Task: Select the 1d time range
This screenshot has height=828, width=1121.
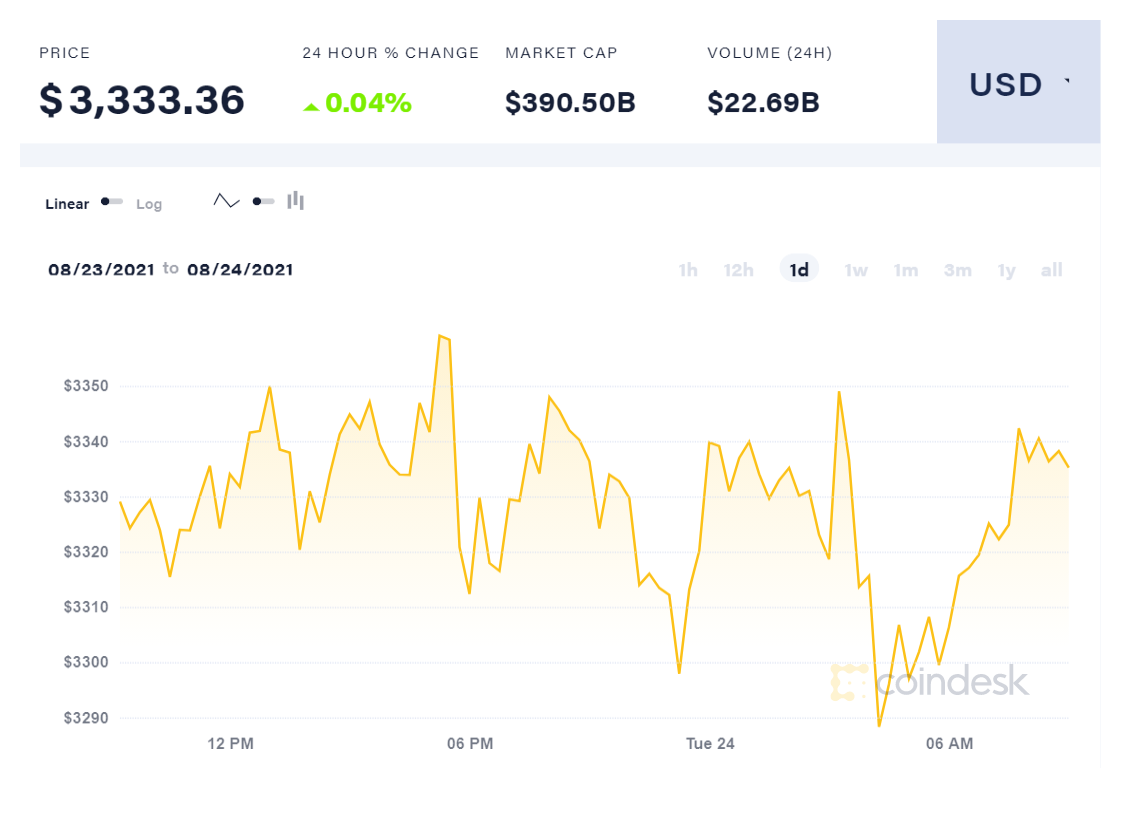Action: (x=799, y=270)
